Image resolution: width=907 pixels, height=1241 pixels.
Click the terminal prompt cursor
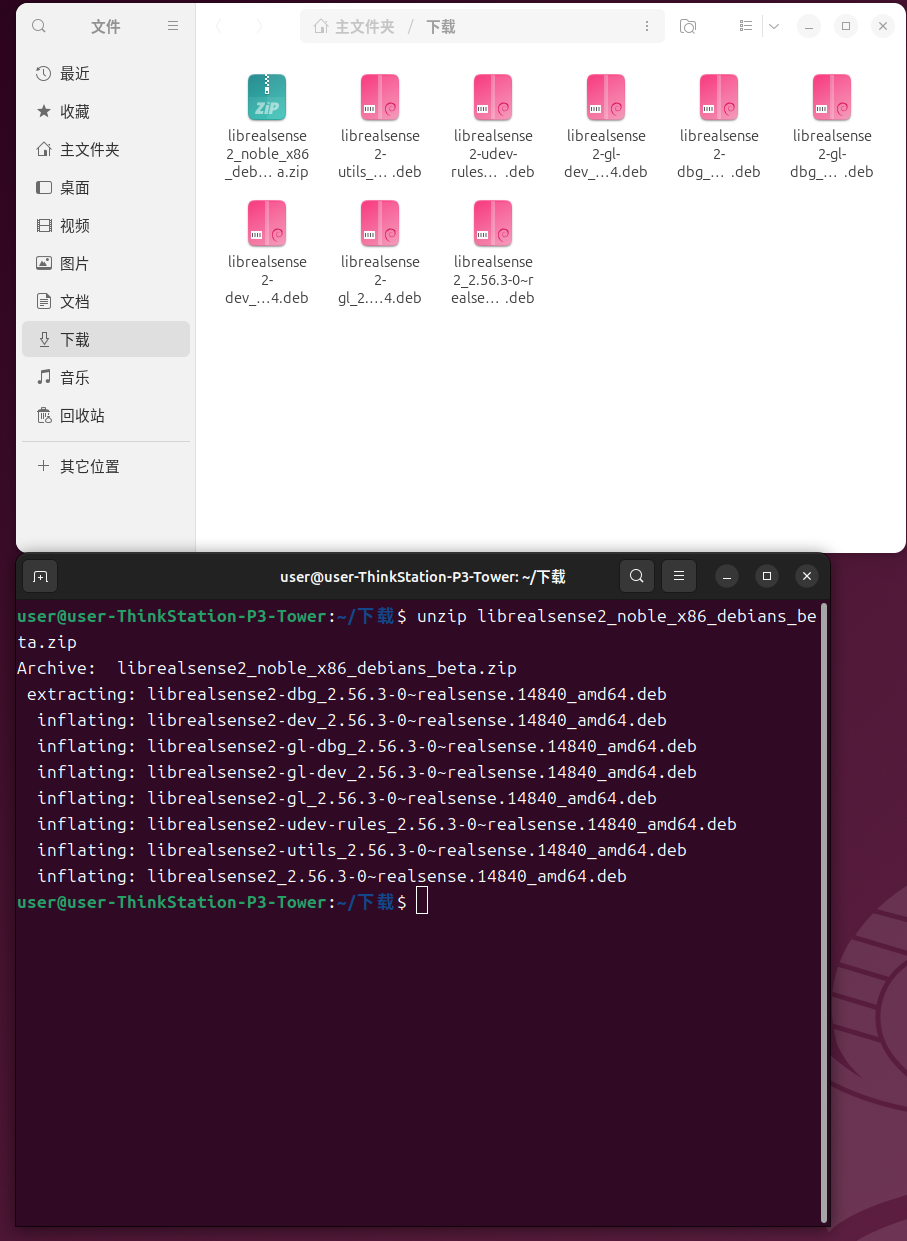tap(422, 902)
